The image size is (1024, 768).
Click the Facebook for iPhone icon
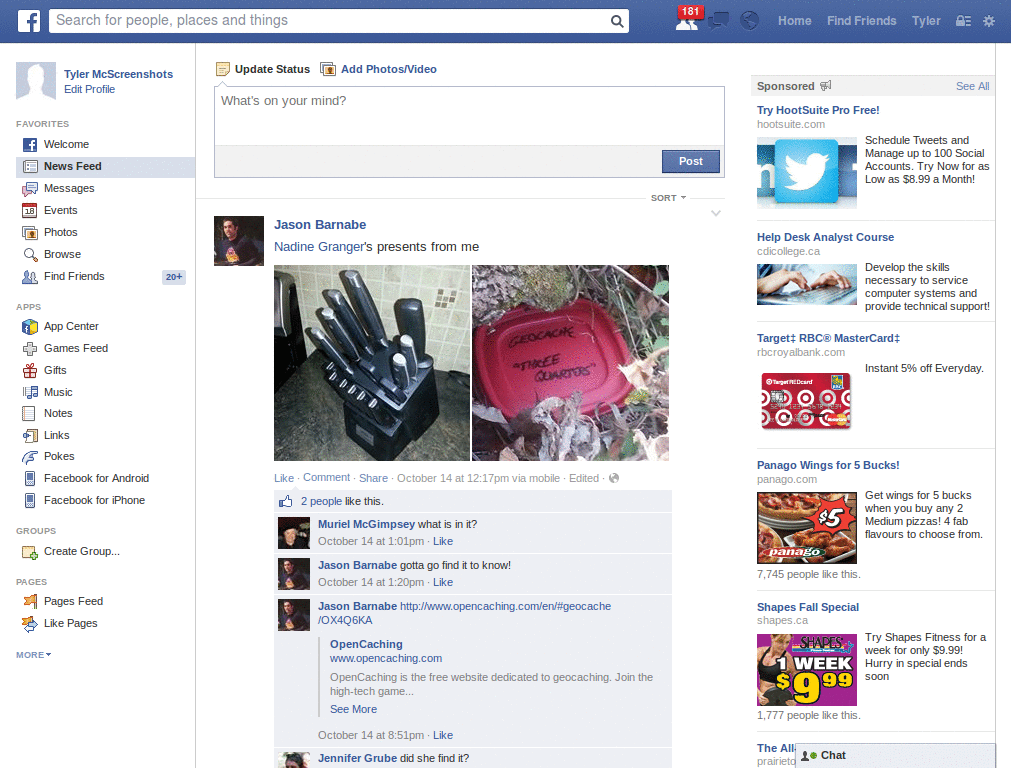click(30, 501)
